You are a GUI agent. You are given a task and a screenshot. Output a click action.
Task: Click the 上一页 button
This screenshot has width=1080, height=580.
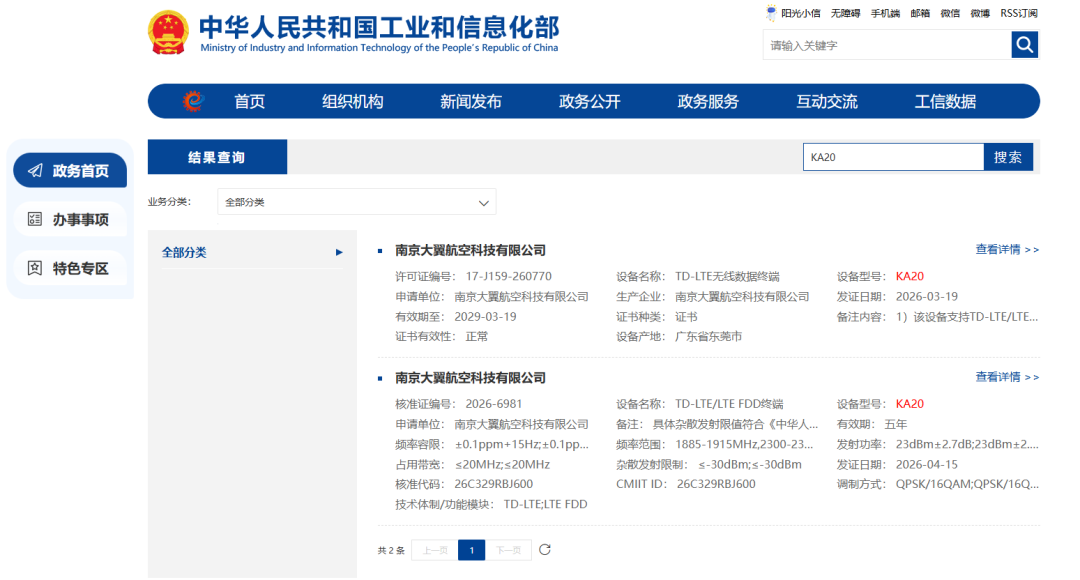coord(435,550)
